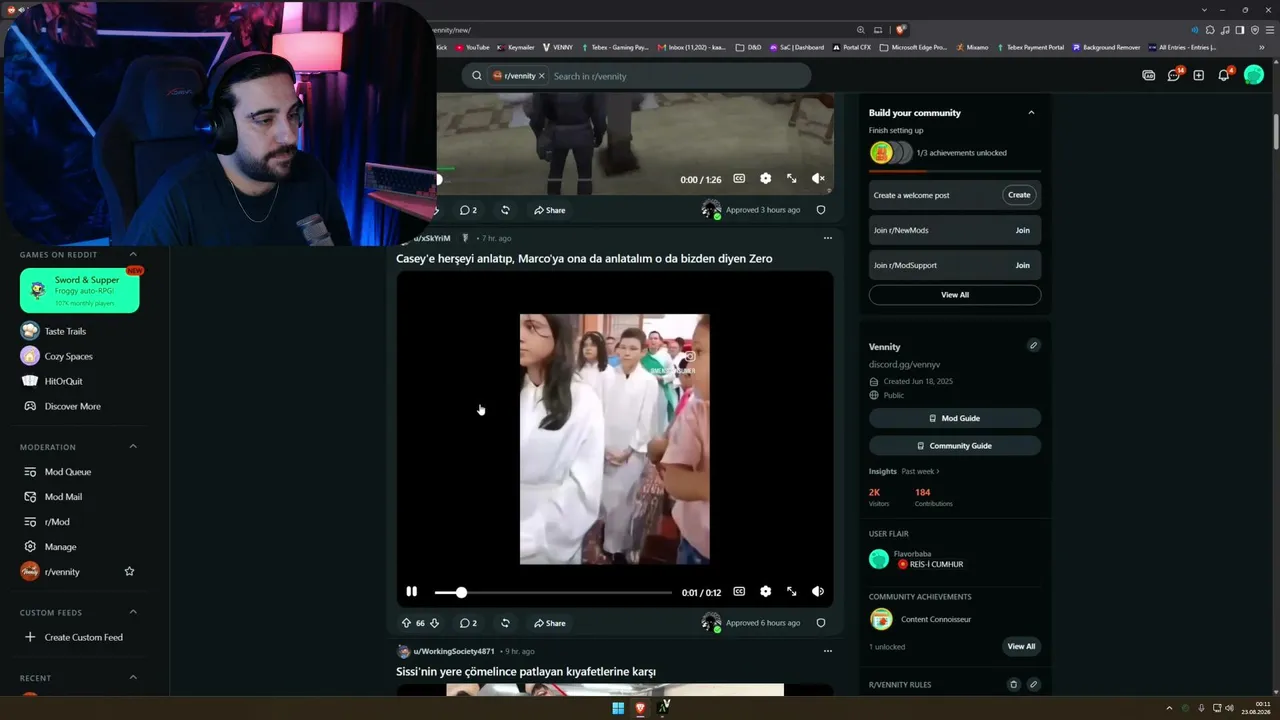Enter fullscreen on the 0:12 video
The width and height of the screenshot is (1280, 720).
[792, 592]
